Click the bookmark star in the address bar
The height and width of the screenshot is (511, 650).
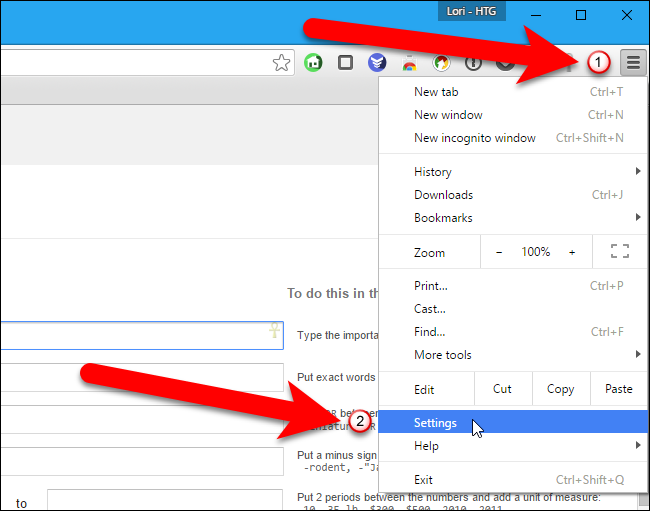(281, 63)
